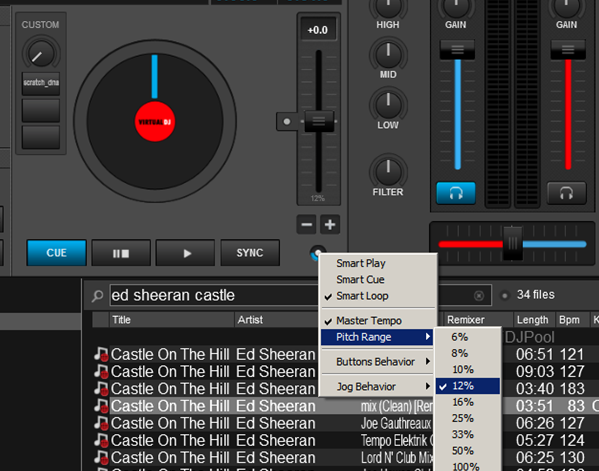Click the pause/stop button
This screenshot has width=599, height=471.
[x=121, y=252]
